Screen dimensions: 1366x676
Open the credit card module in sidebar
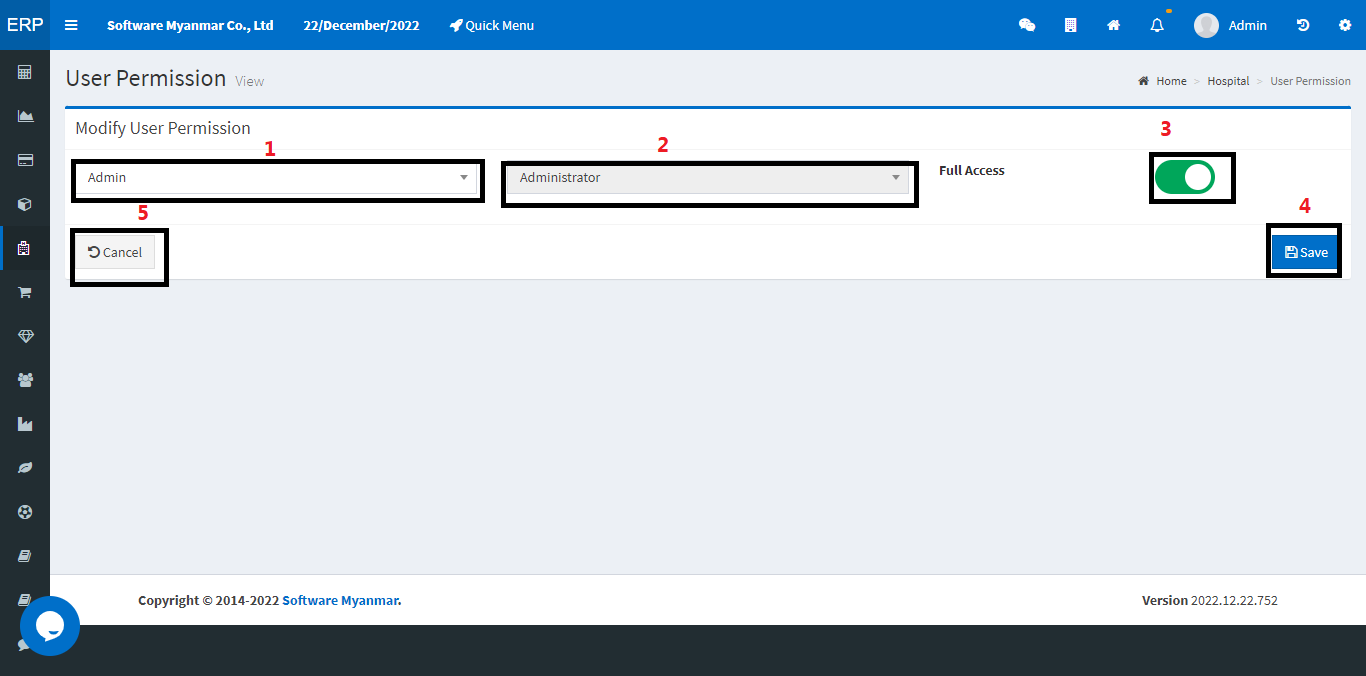pos(25,160)
